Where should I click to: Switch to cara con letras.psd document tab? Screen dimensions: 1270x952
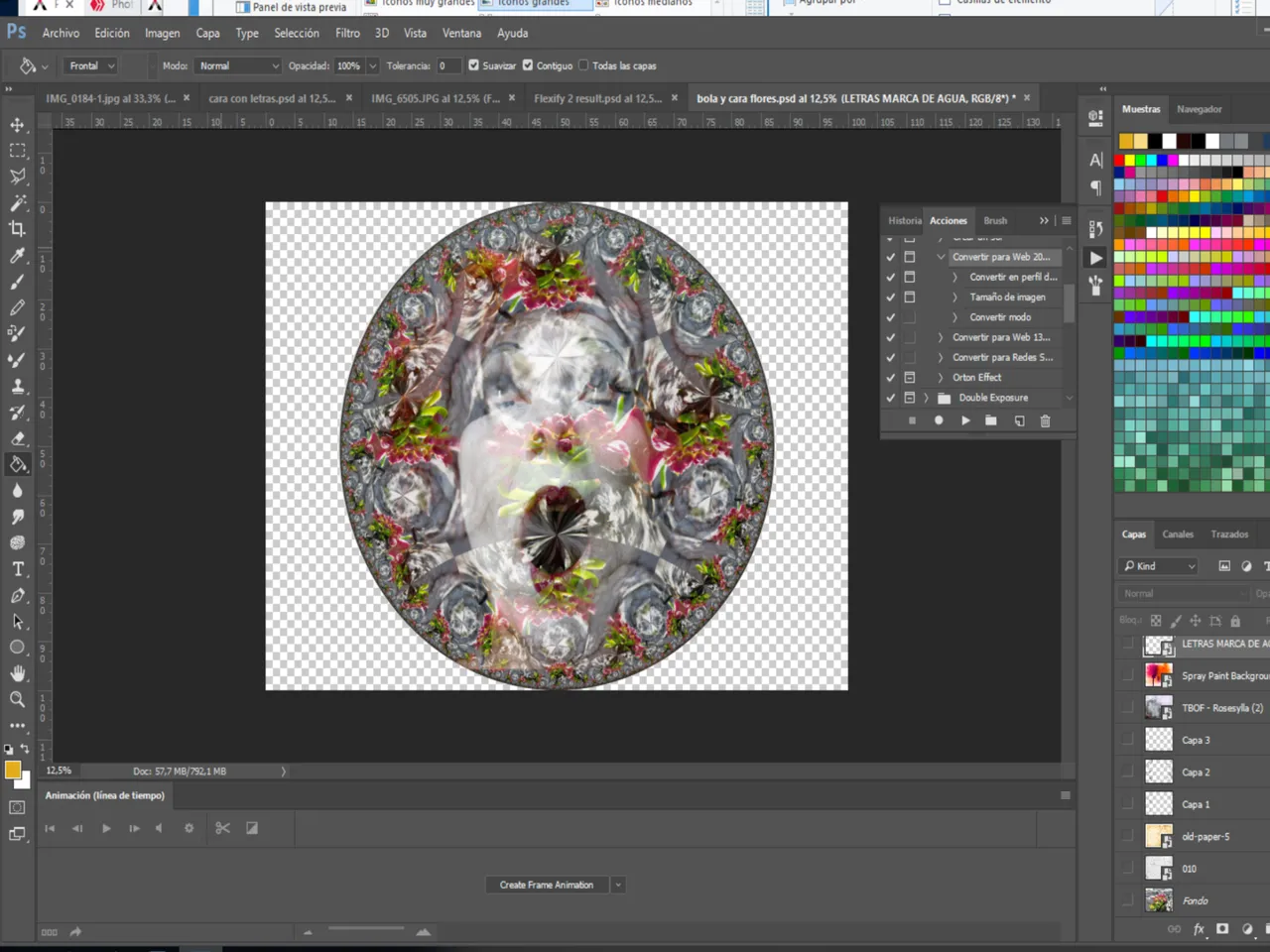tap(272, 98)
